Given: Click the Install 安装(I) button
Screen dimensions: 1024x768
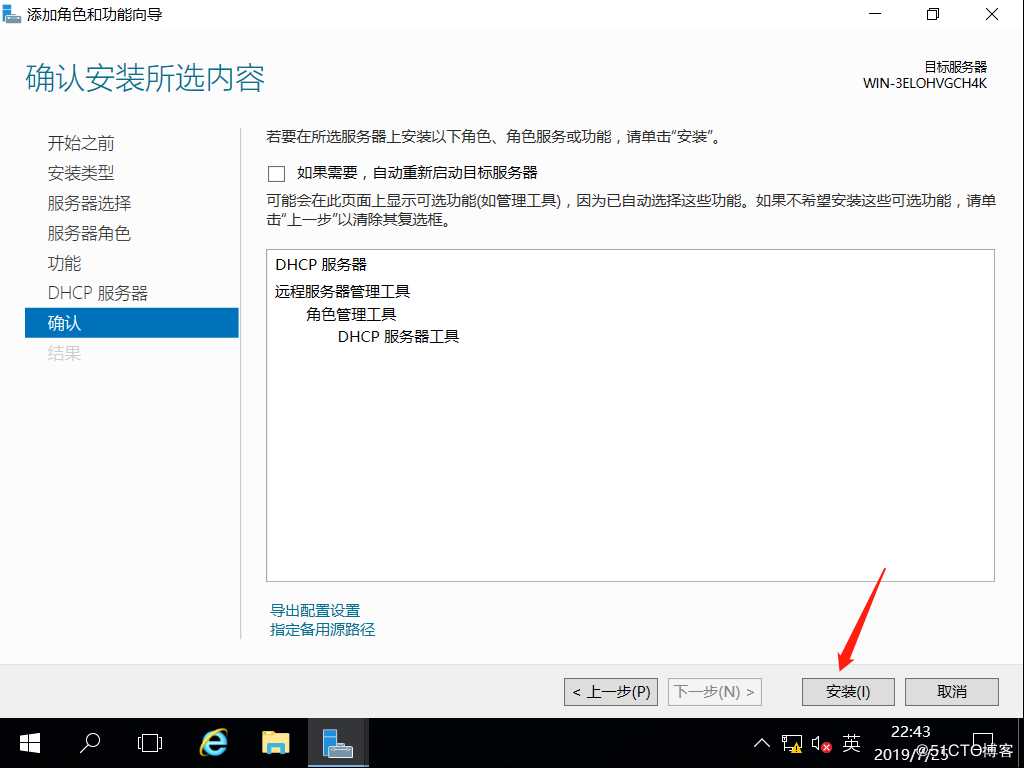Looking at the screenshot, I should (x=848, y=692).
